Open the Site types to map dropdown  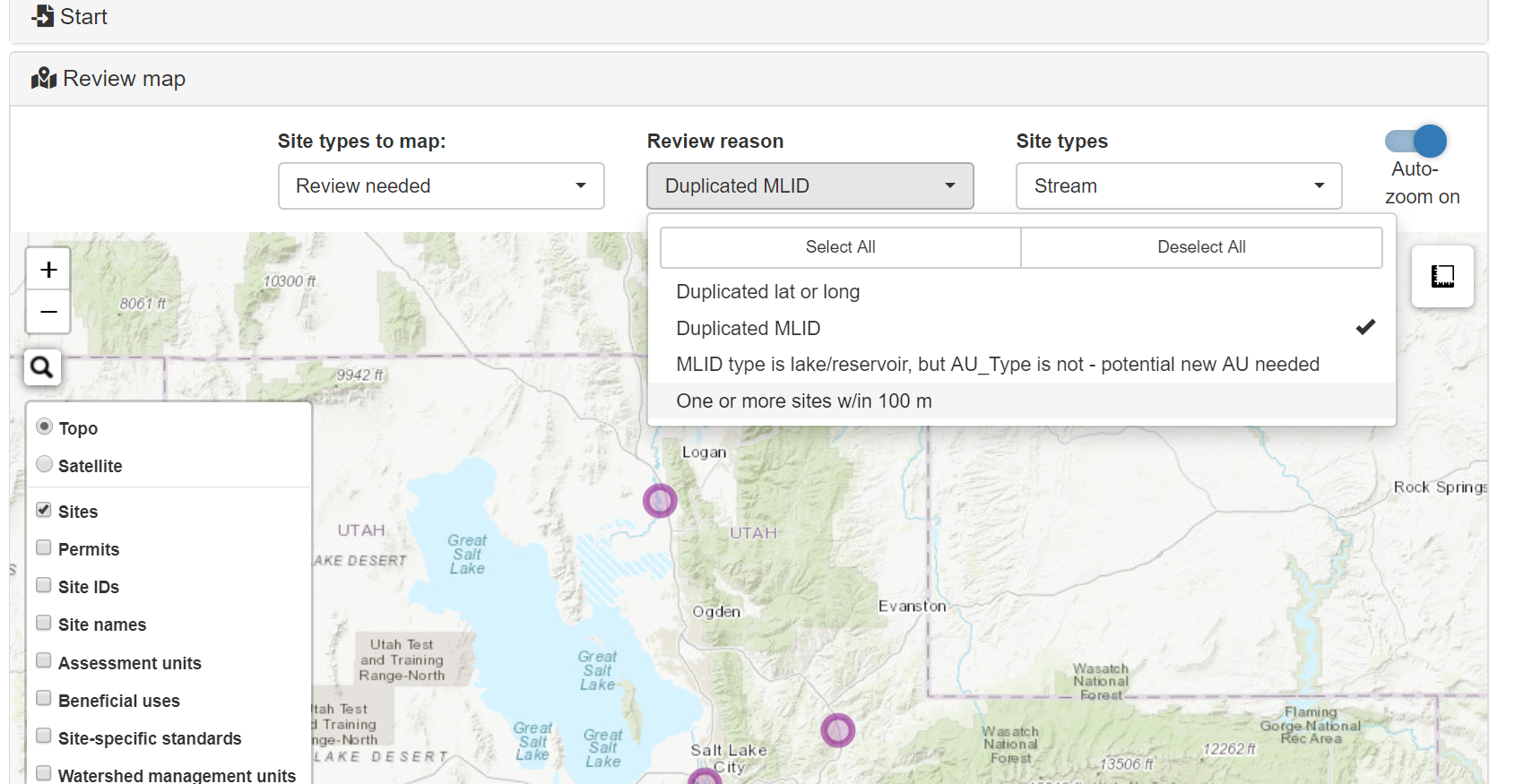tap(441, 185)
